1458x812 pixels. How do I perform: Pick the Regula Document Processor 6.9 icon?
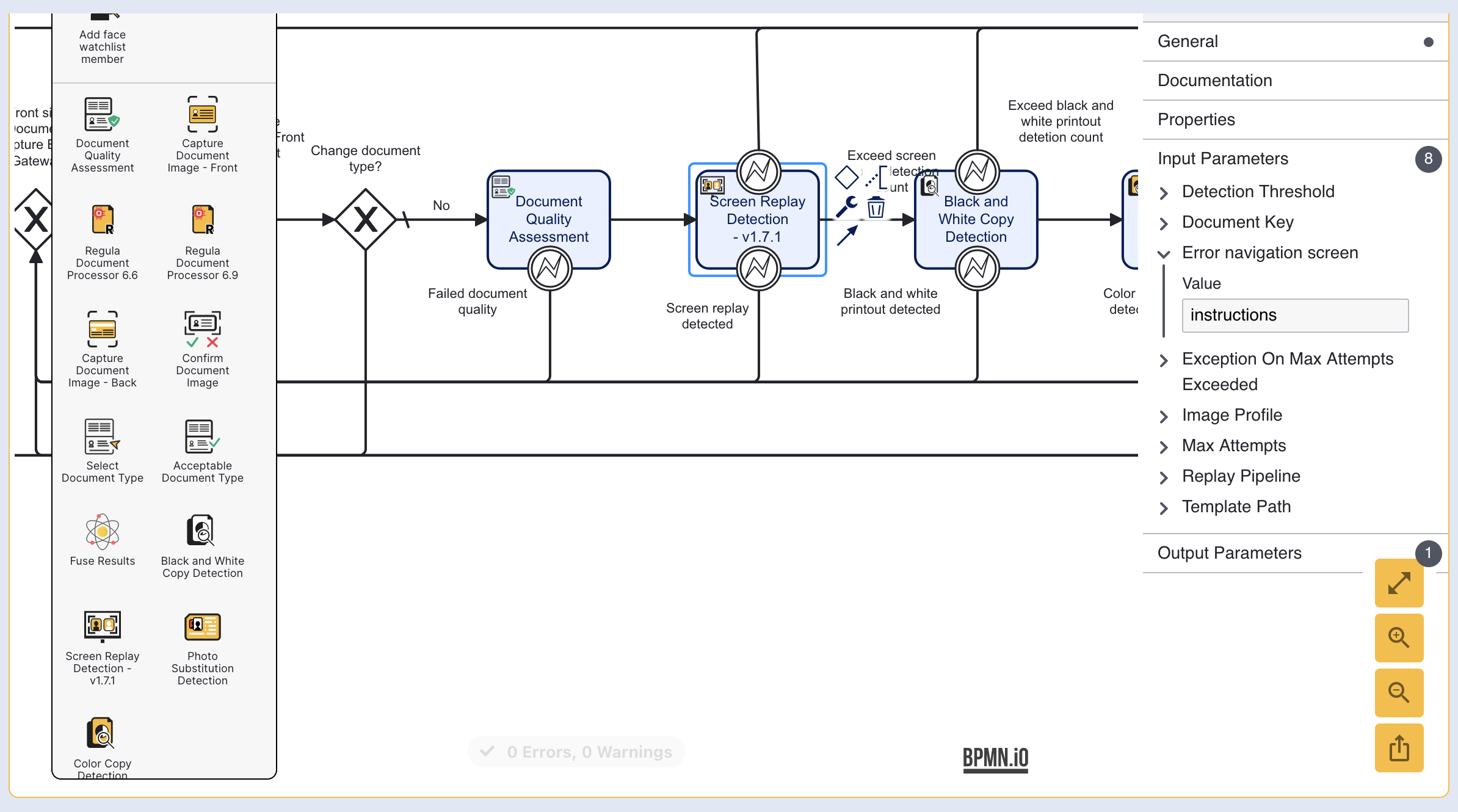coord(202,220)
